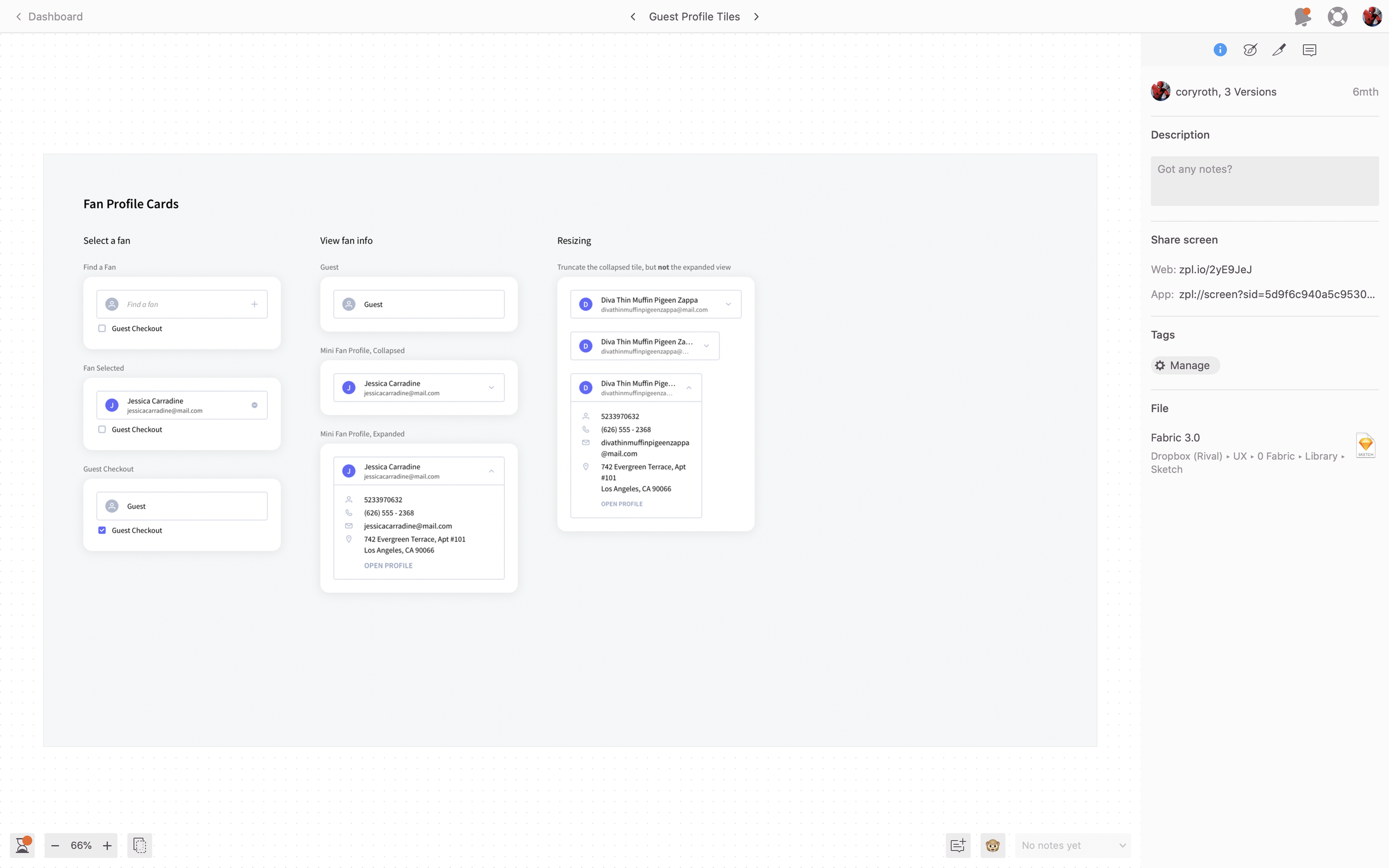The image size is (1389, 868).
Task: Click OPEN PROFILE in Resizing card
Action: click(x=622, y=504)
